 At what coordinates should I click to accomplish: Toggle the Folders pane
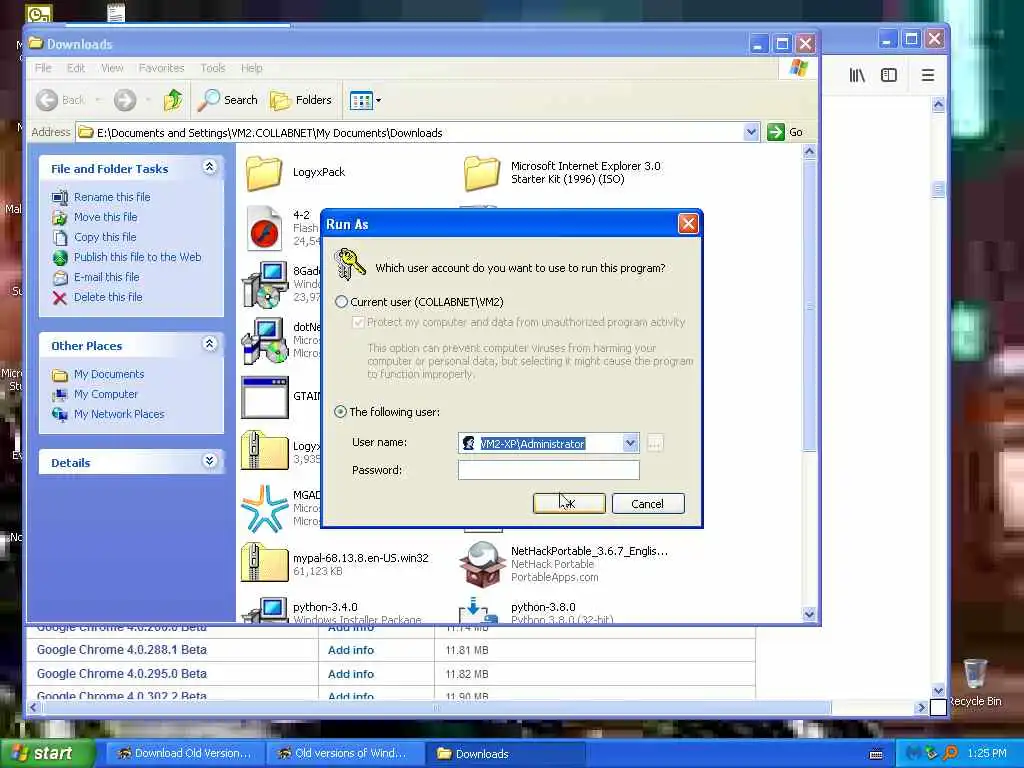[x=301, y=100]
